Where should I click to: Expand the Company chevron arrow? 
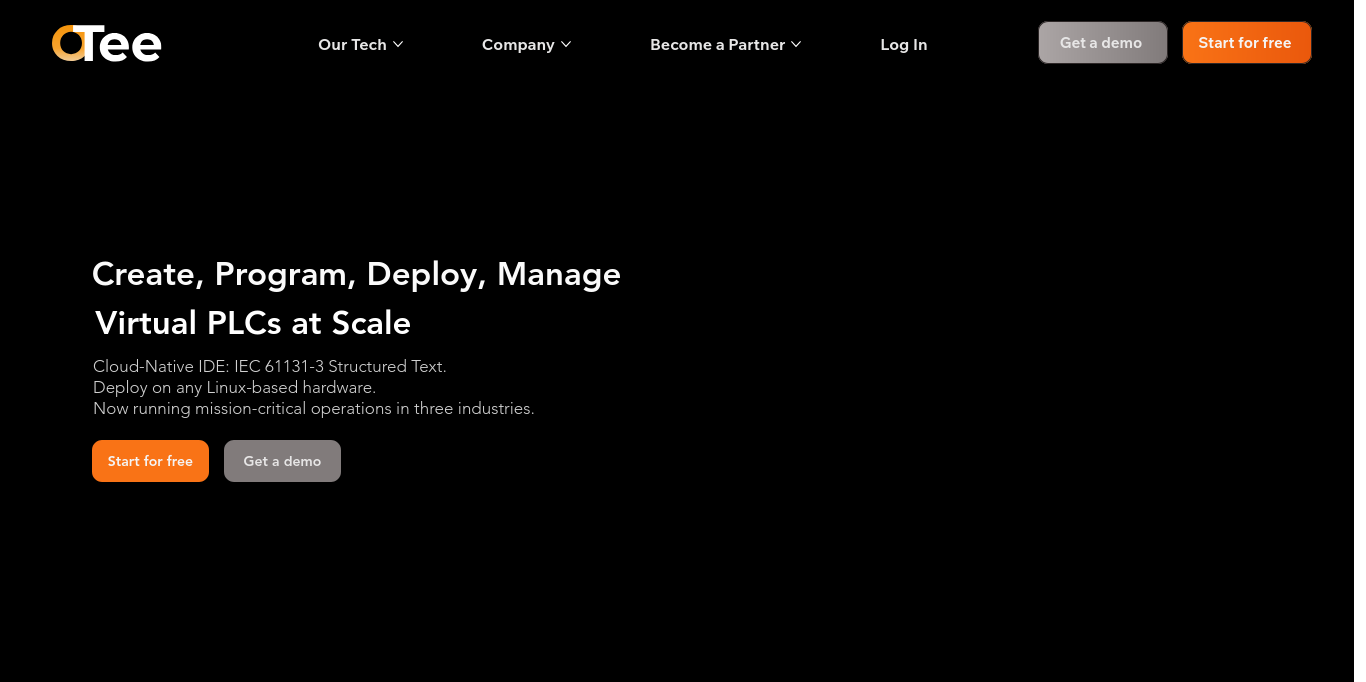(566, 44)
